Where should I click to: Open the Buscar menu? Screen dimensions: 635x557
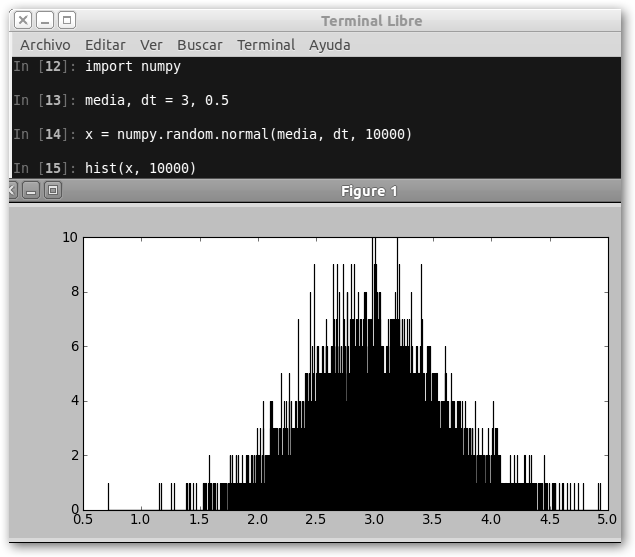200,45
